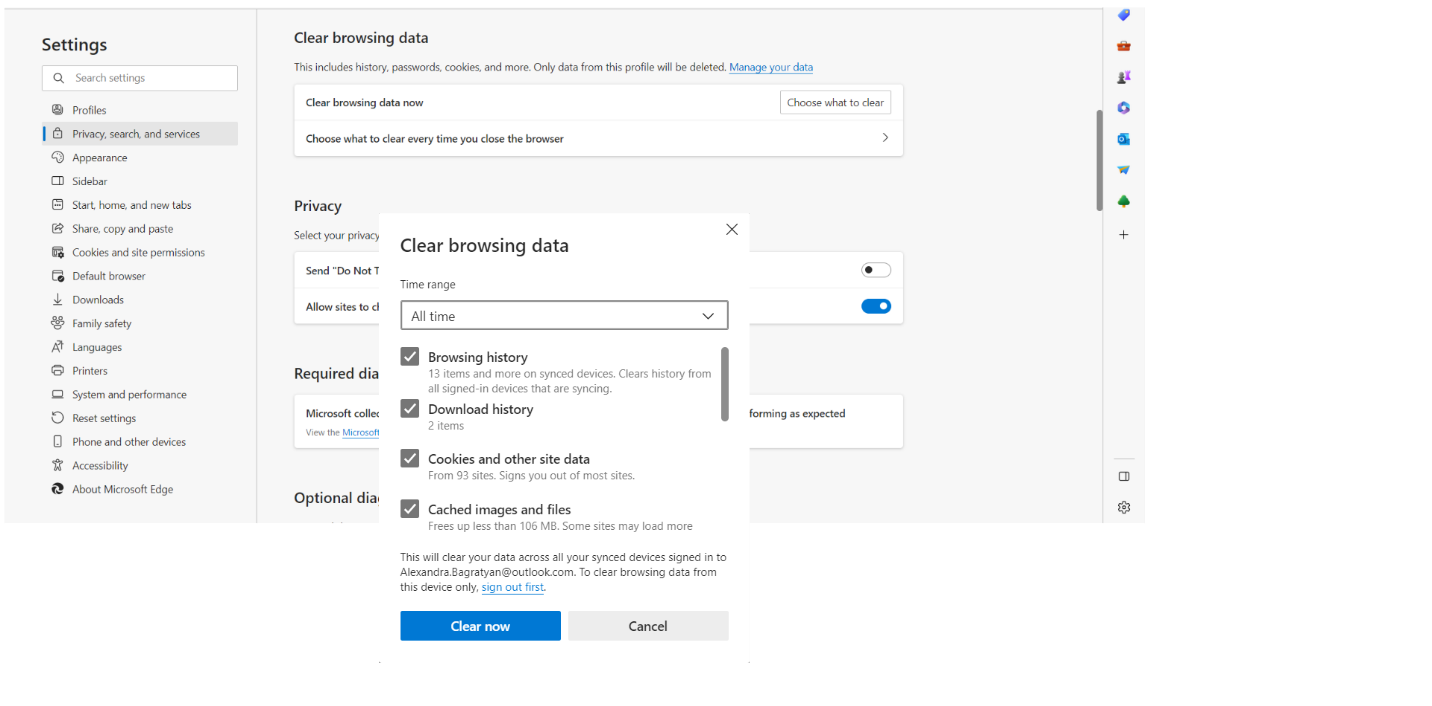This screenshot has height=706, width=1432.
Task: Open sidebar settings gear at bottom right
Action: point(1123,507)
